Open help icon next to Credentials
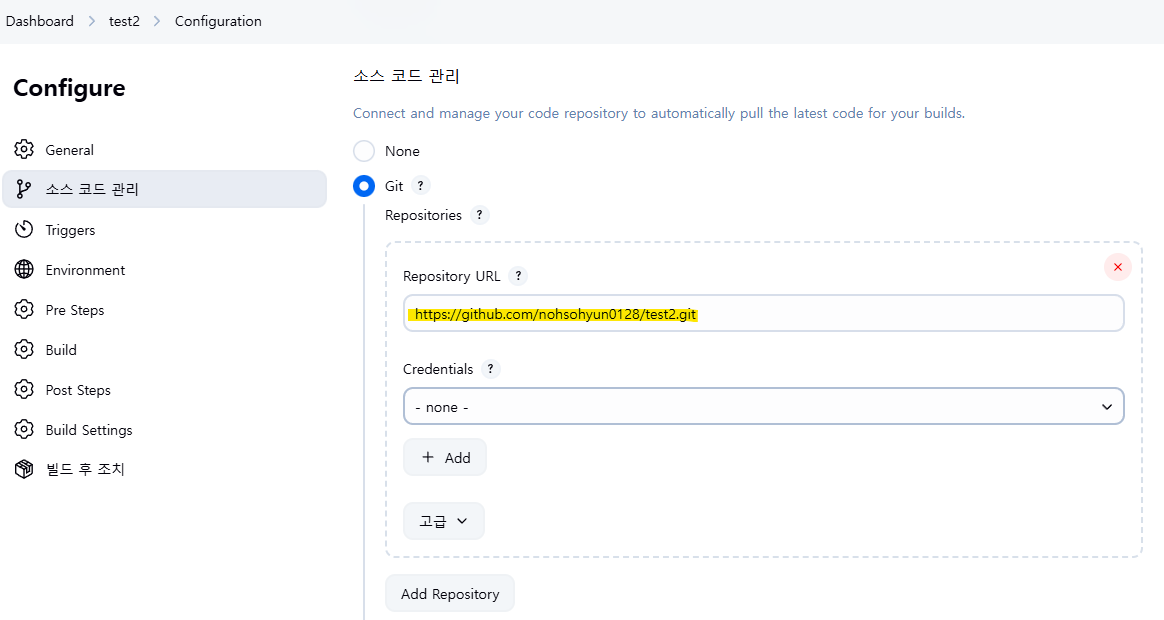 (490, 369)
